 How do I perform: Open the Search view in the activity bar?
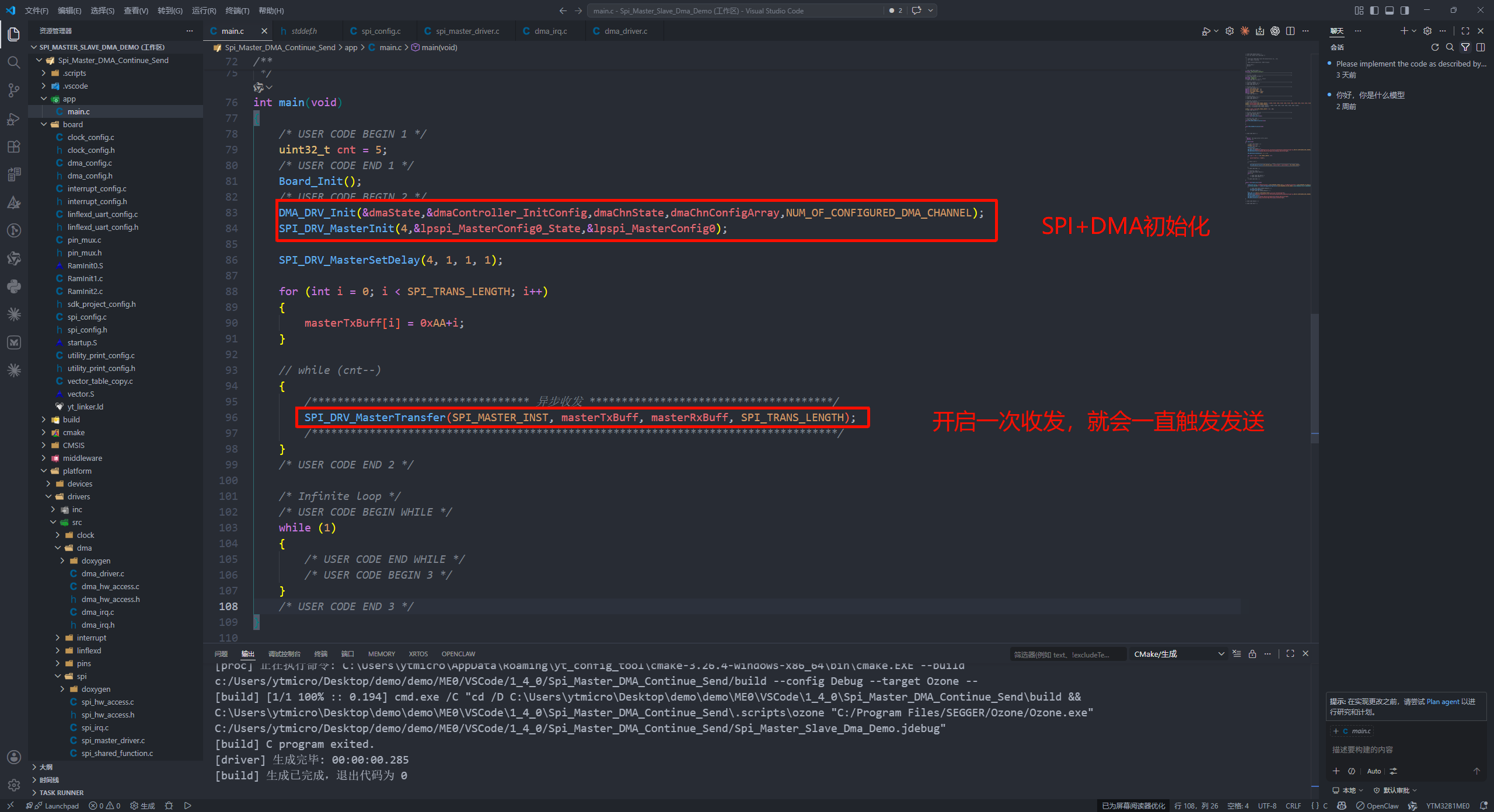[x=14, y=62]
